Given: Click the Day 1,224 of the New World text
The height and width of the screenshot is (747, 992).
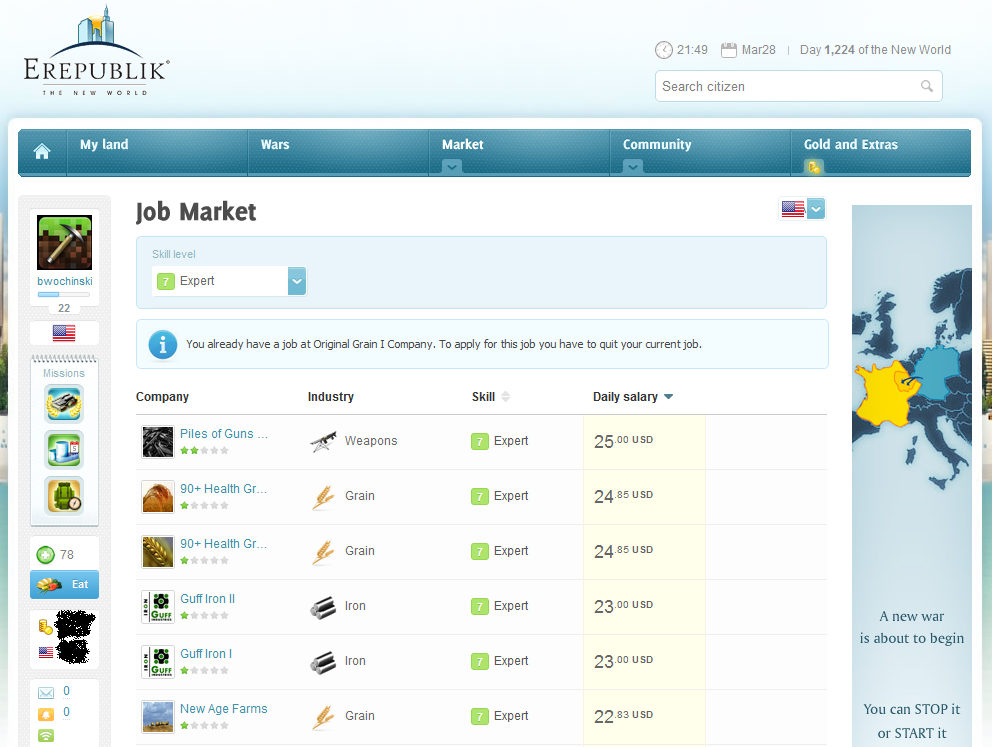Looking at the screenshot, I should click(x=876, y=50).
